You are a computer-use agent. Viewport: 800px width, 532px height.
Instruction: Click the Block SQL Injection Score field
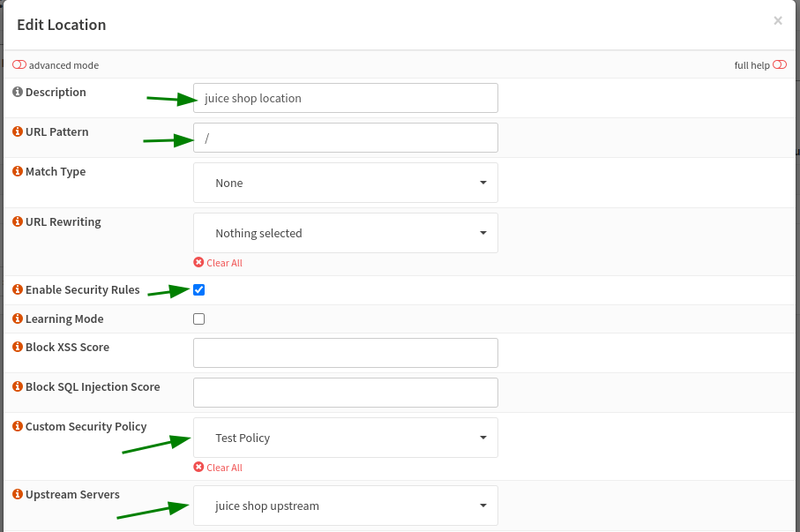point(345,392)
